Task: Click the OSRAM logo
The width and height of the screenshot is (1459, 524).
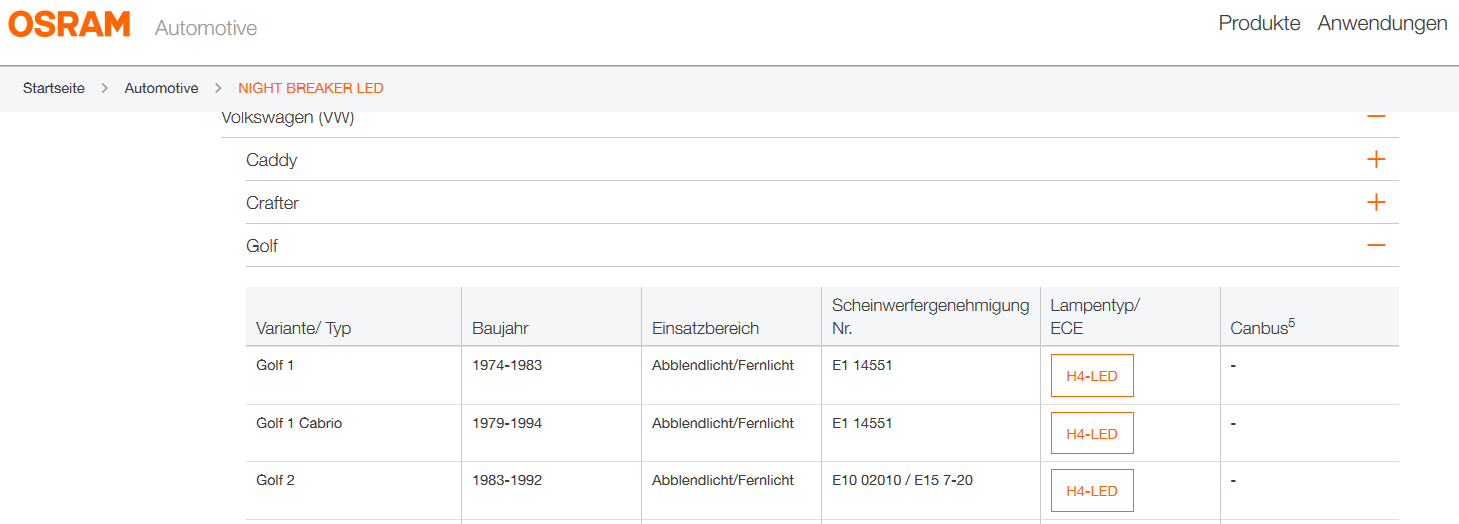Action: (x=69, y=24)
